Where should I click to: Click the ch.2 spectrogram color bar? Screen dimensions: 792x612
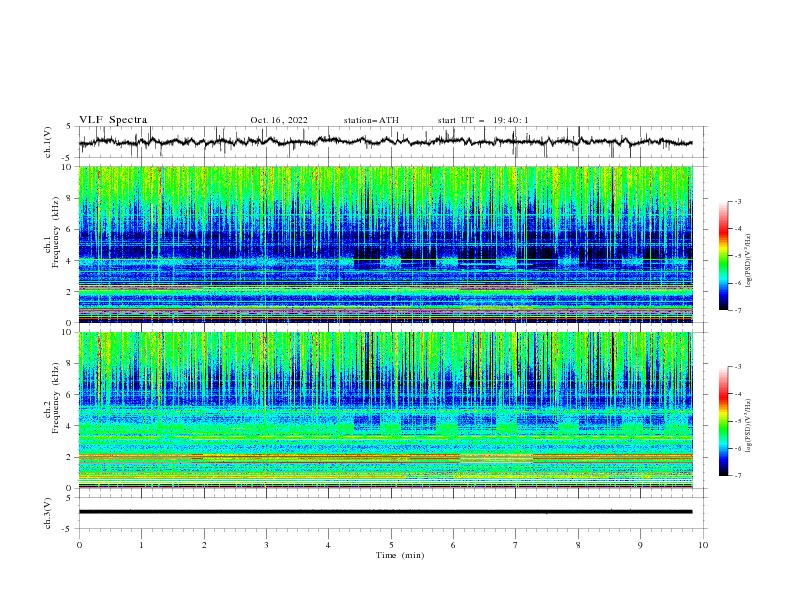click(x=723, y=421)
